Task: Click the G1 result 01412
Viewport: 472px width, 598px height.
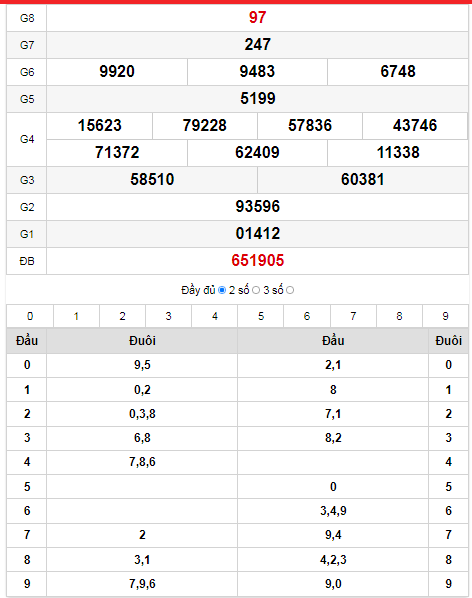Action: tap(257, 234)
